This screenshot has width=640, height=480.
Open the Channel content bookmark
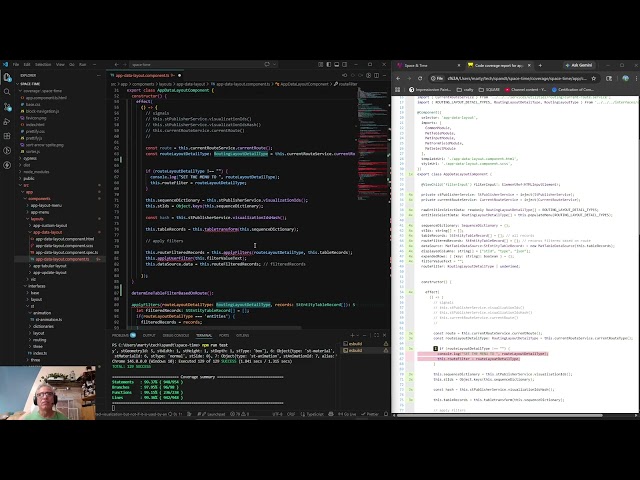coord(526,89)
